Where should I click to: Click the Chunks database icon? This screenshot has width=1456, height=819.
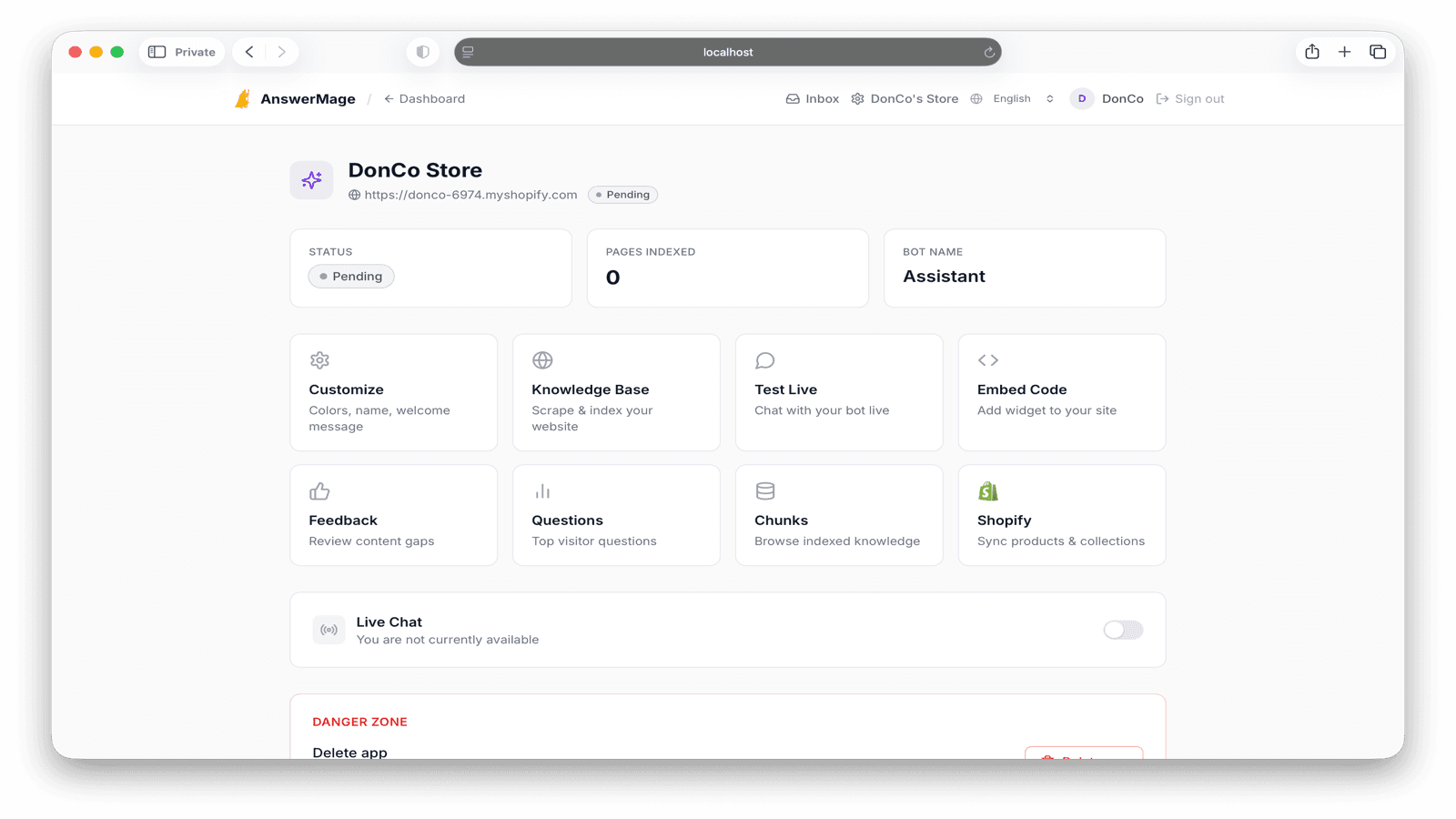pyautogui.click(x=765, y=491)
